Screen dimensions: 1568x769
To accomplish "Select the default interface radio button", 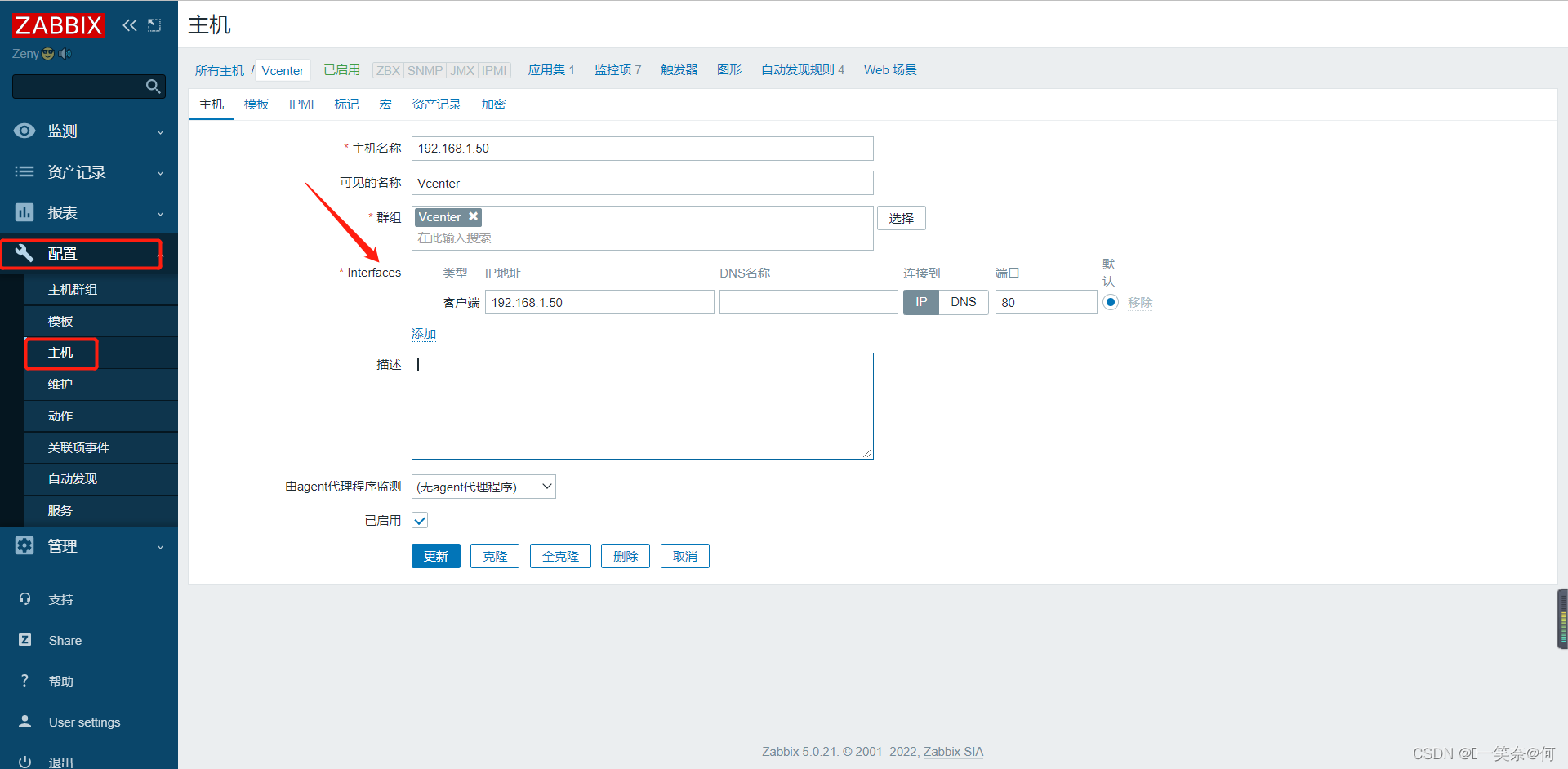I will click(x=1111, y=302).
